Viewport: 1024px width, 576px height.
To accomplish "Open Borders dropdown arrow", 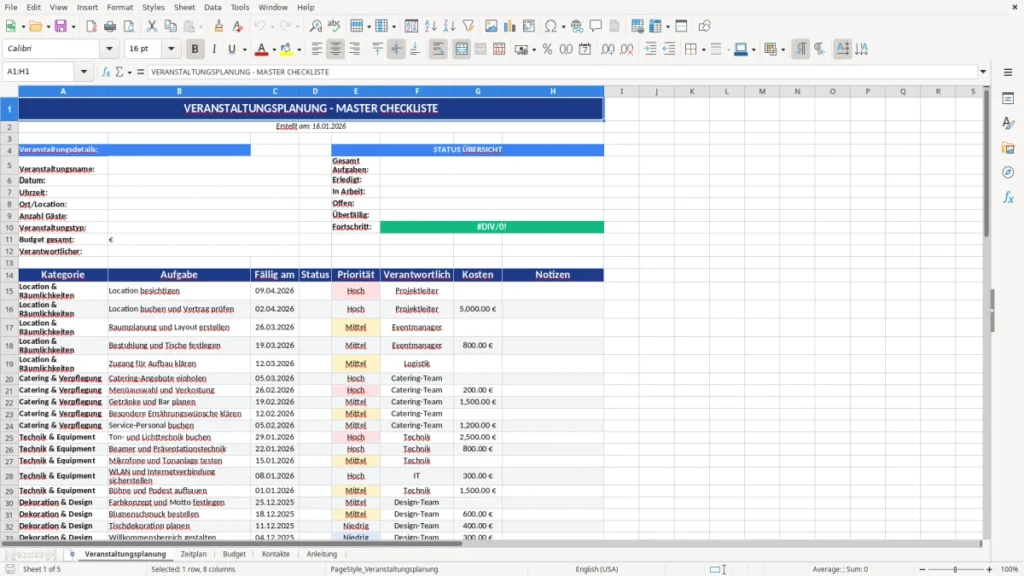I will click(703, 50).
